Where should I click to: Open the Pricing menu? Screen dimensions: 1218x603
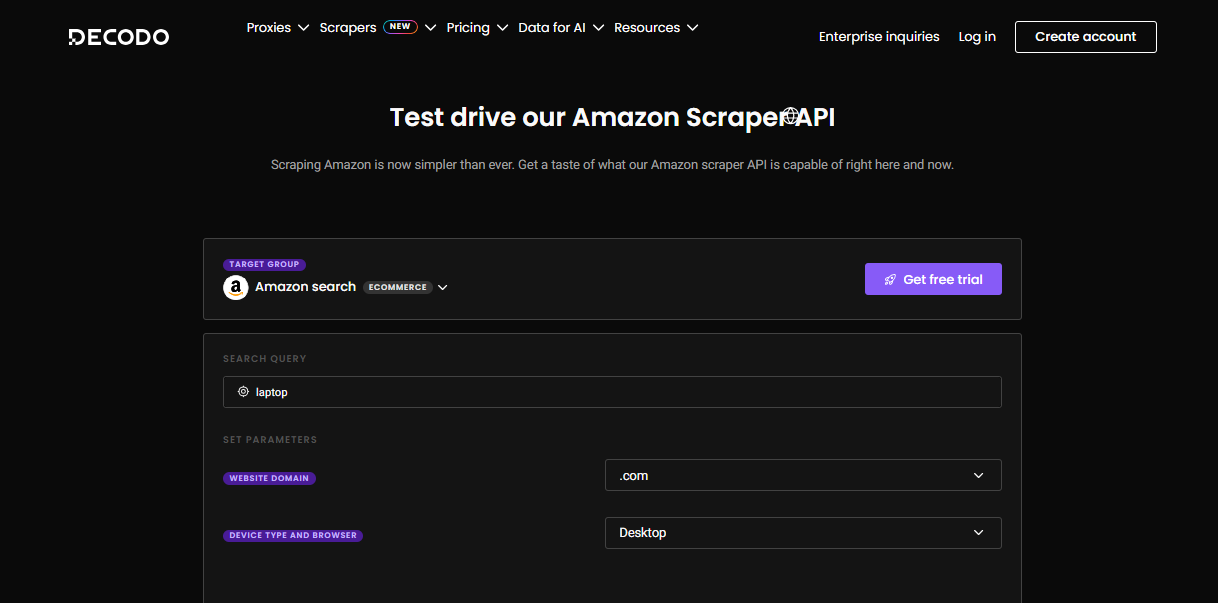coord(477,28)
